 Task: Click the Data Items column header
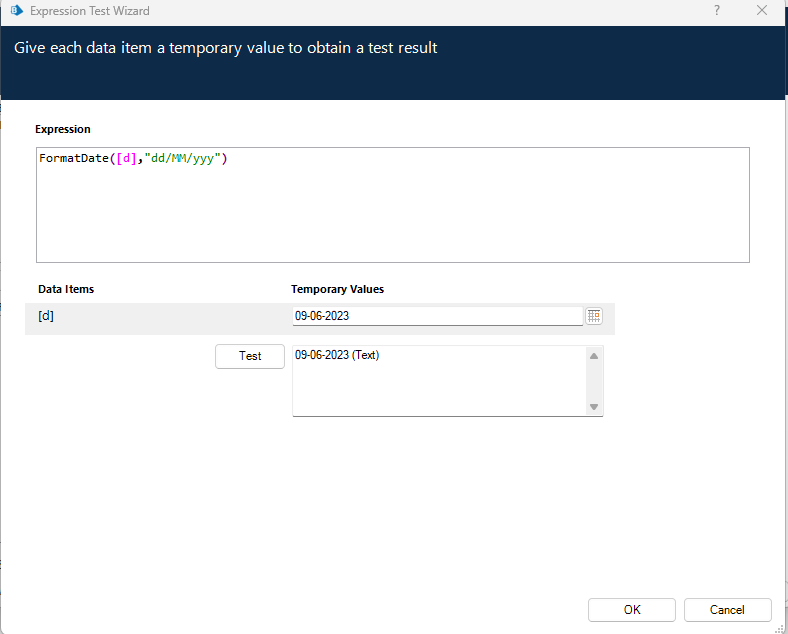[66, 289]
